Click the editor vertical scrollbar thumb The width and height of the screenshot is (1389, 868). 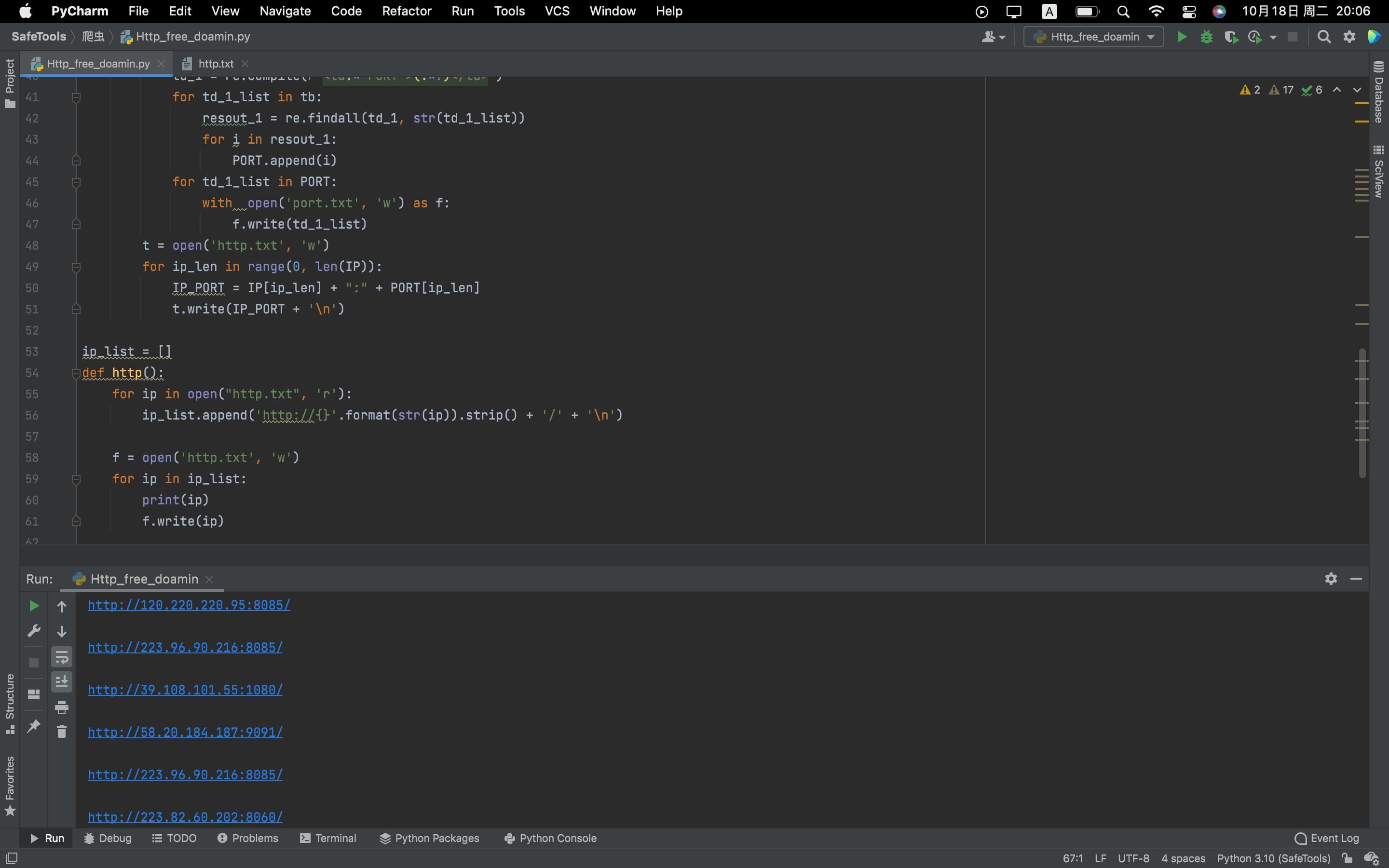coord(1362,413)
